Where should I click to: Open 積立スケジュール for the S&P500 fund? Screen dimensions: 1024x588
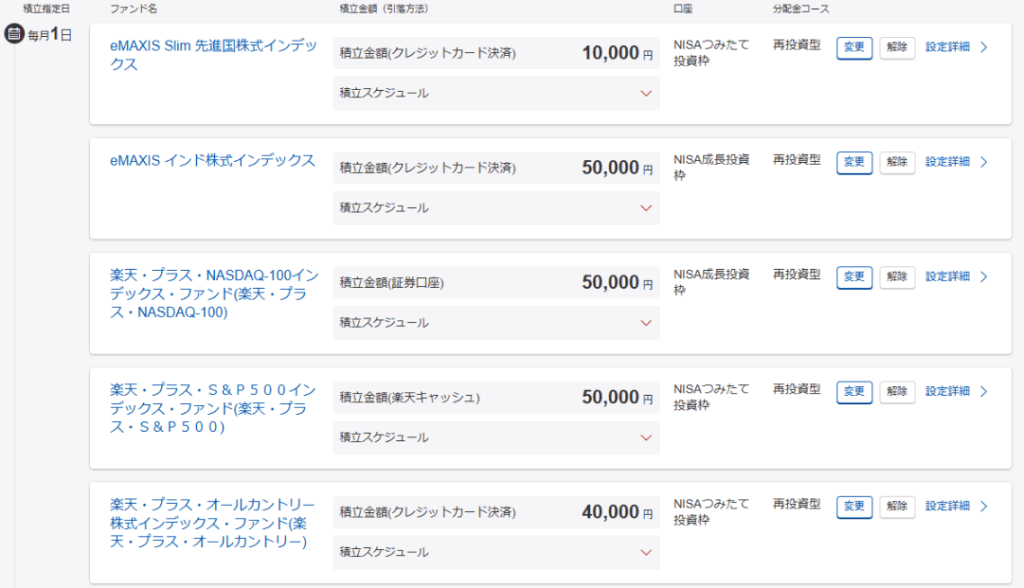click(x=645, y=438)
